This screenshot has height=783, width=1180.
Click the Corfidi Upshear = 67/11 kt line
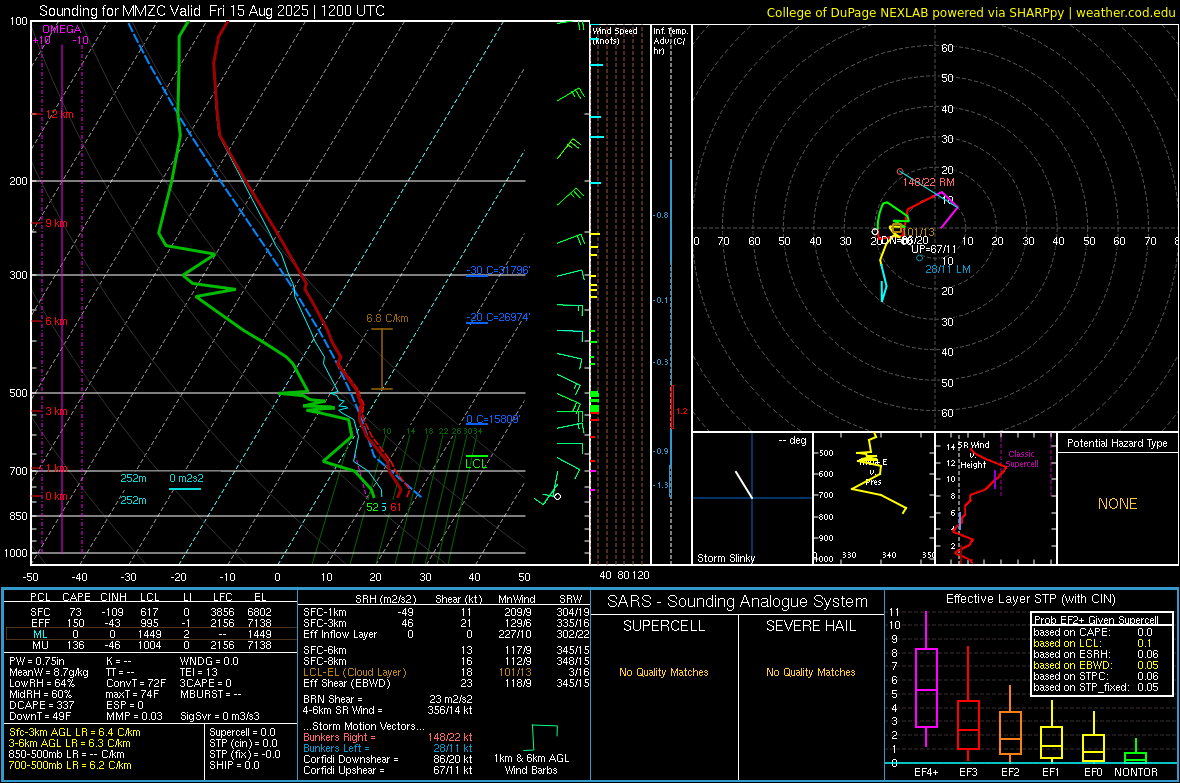click(x=388, y=770)
